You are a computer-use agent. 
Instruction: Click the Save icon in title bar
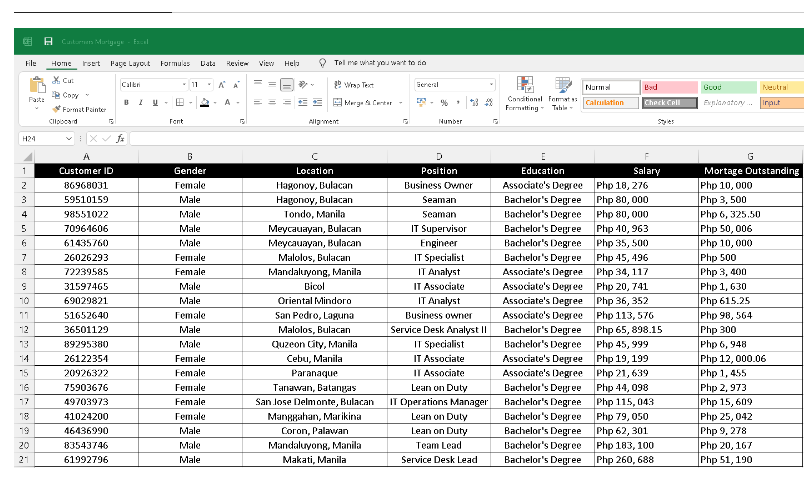click(x=48, y=41)
